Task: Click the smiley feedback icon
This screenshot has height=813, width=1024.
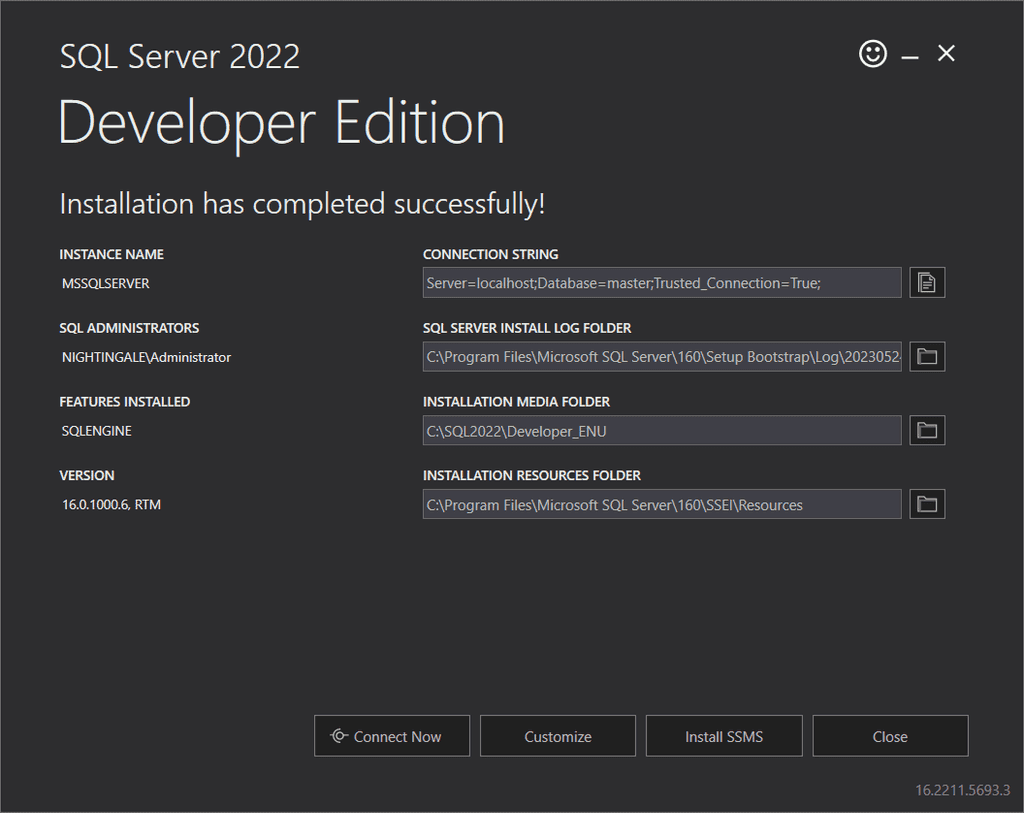Action: coord(872,54)
